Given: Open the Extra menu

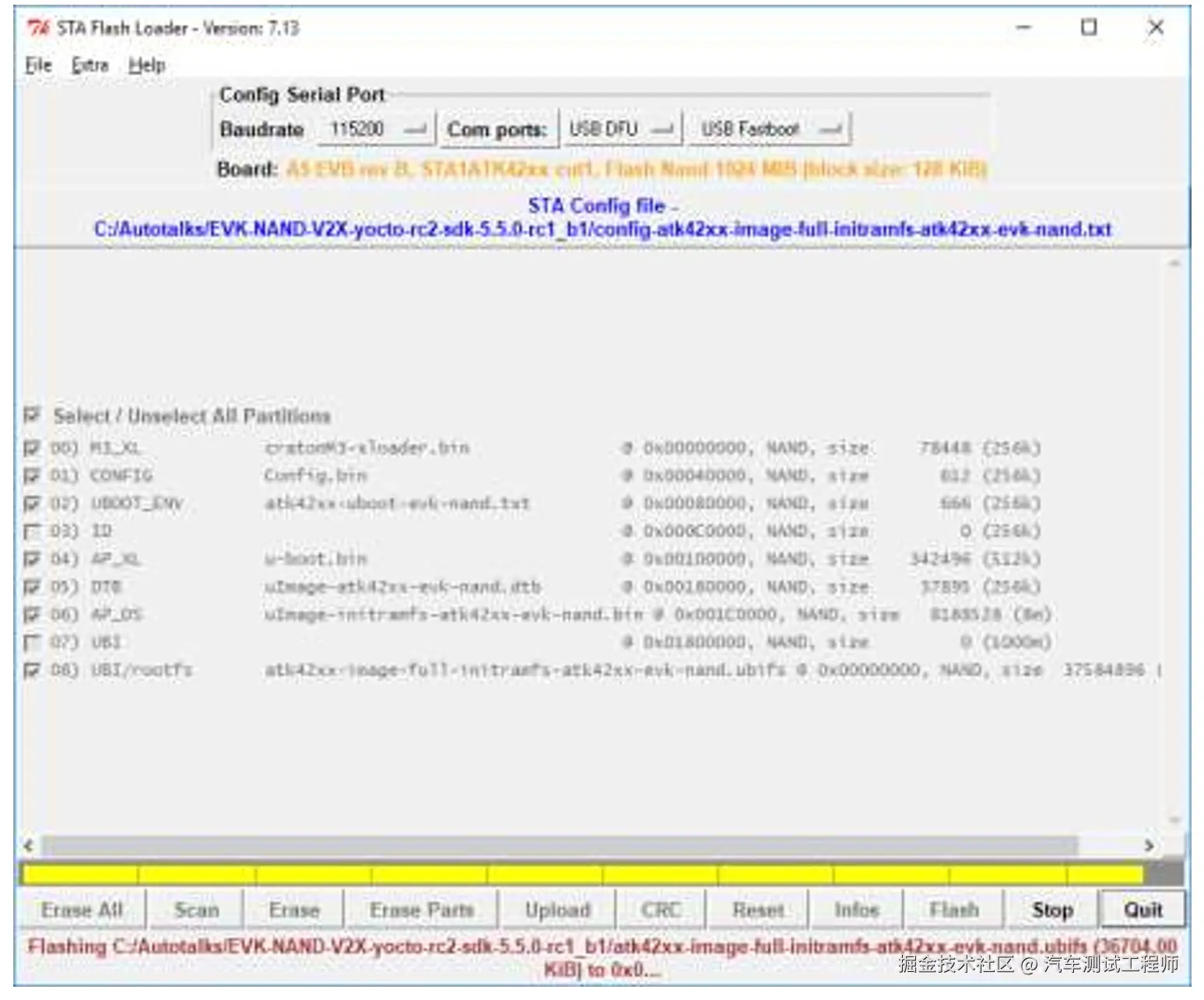Looking at the screenshot, I should tap(90, 65).
